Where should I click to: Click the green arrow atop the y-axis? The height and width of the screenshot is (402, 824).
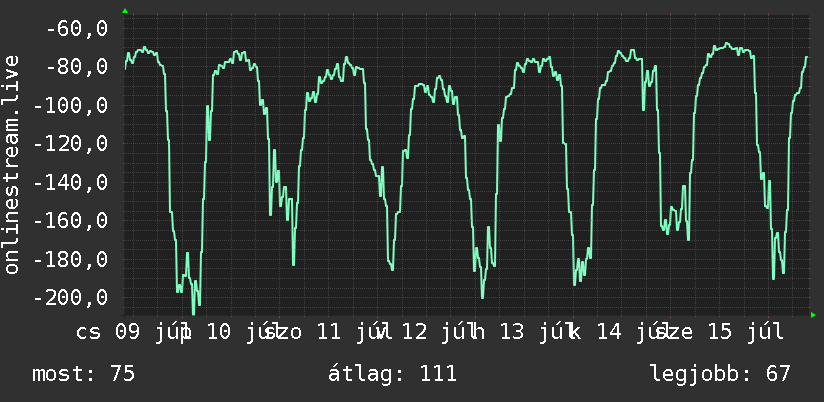point(125,11)
